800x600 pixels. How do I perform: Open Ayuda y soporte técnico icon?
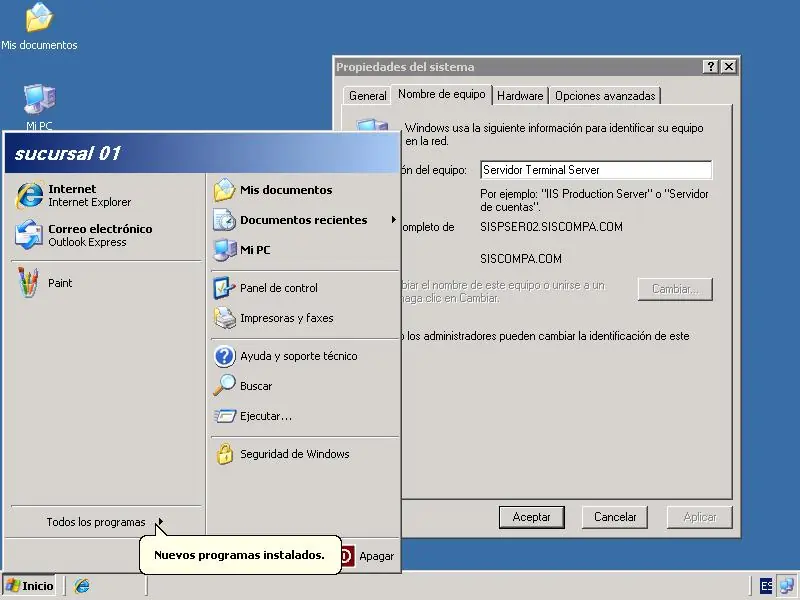224,356
